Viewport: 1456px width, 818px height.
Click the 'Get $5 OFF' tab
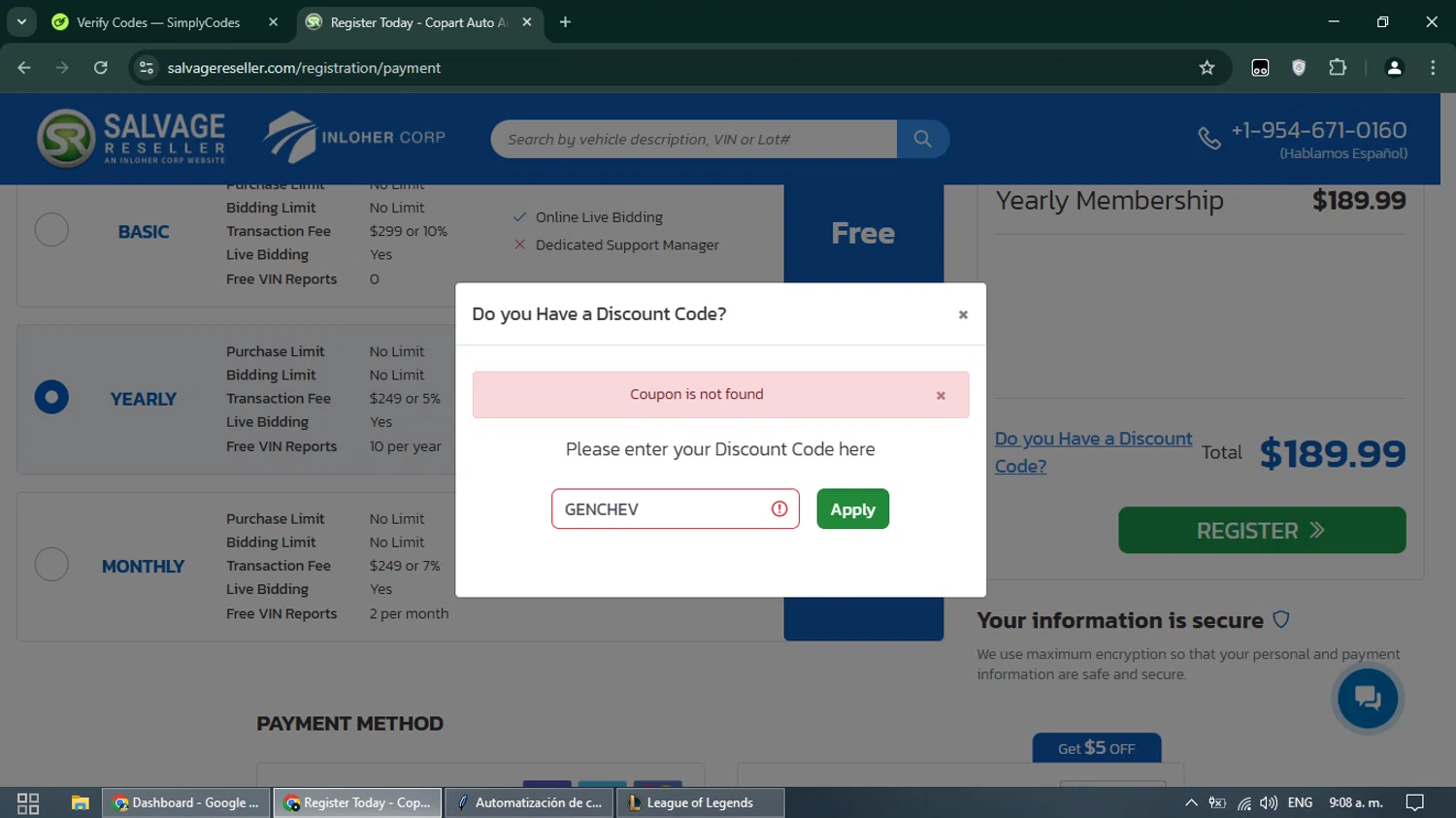[x=1096, y=748]
